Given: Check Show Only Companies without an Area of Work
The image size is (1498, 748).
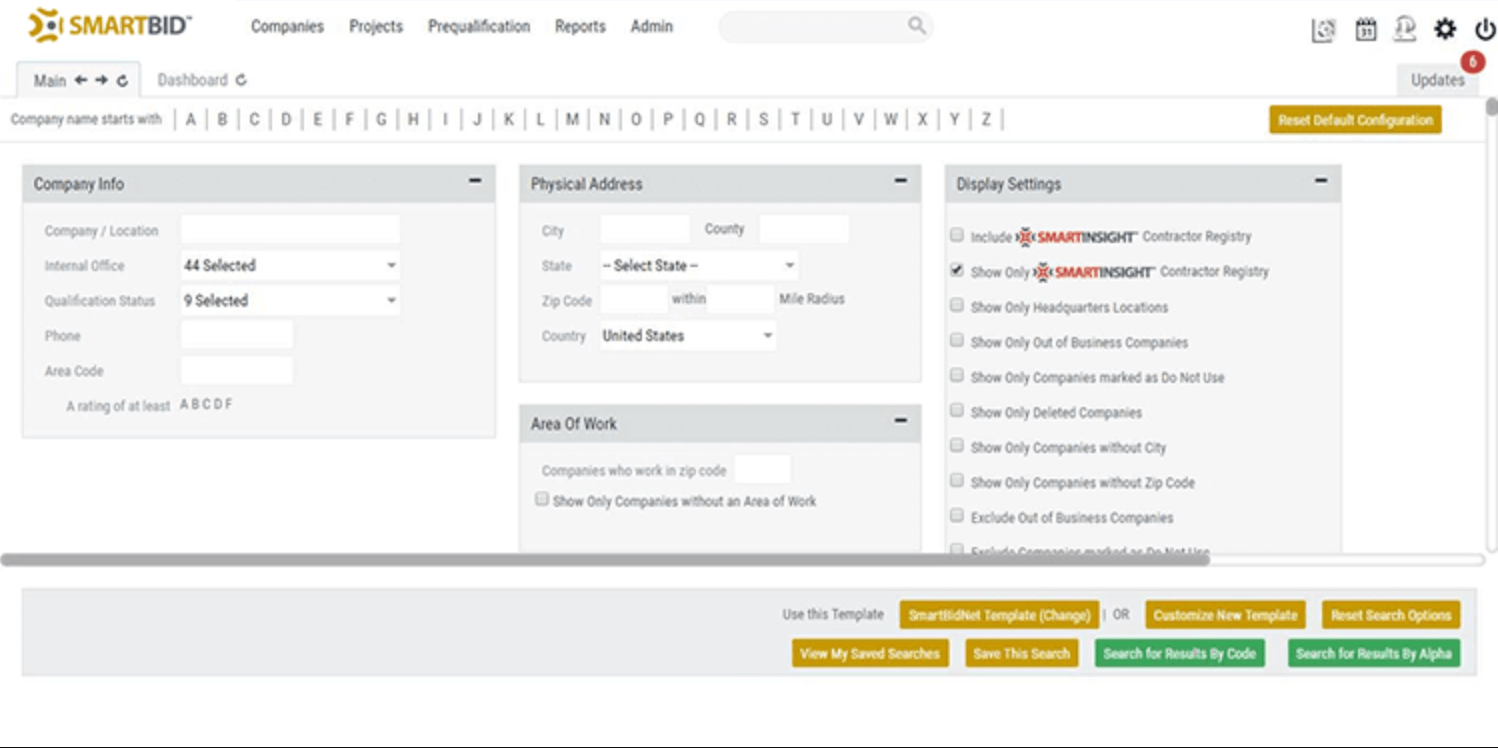Looking at the screenshot, I should (x=542, y=498).
